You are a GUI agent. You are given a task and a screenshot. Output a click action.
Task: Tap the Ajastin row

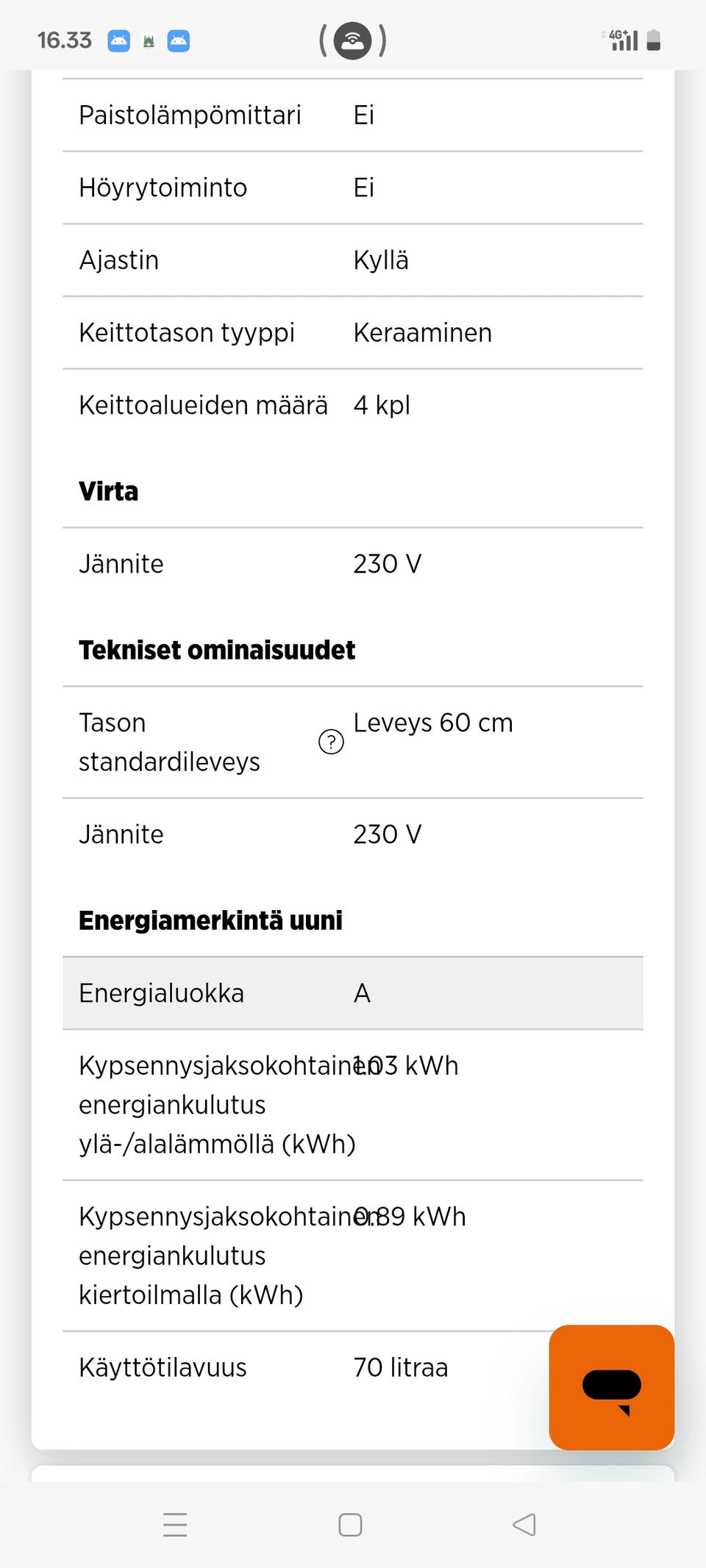(x=353, y=260)
